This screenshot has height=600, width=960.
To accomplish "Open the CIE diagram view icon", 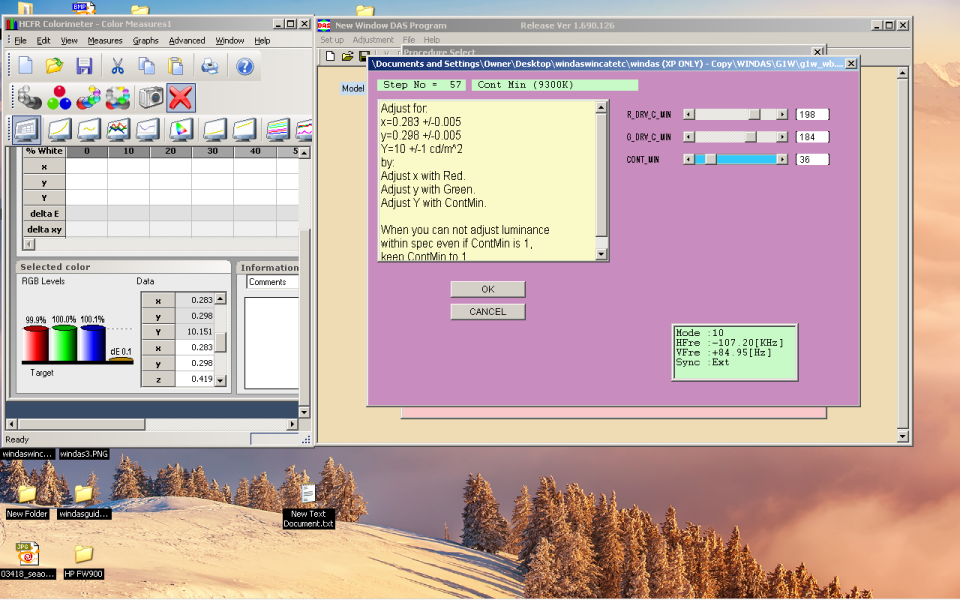I will coord(180,129).
